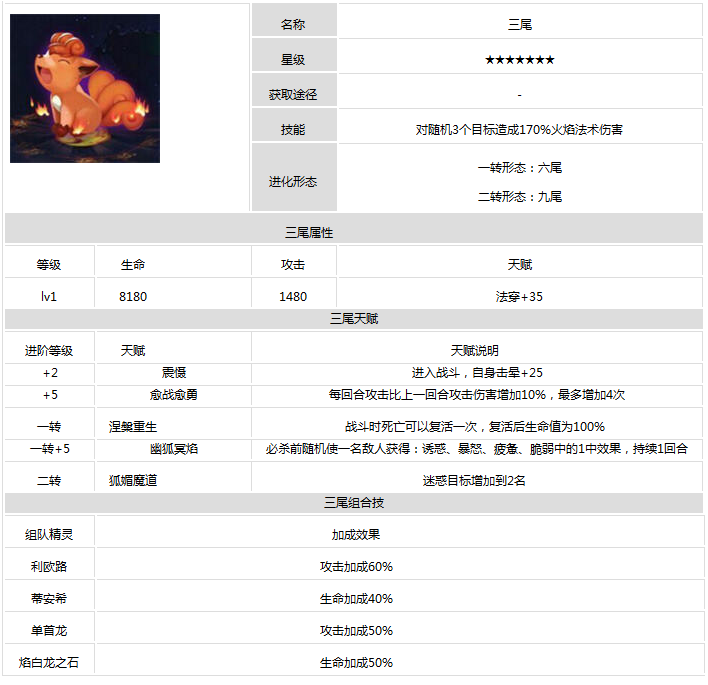
Task: Click the 星级 label cell
Action: pos(294,55)
